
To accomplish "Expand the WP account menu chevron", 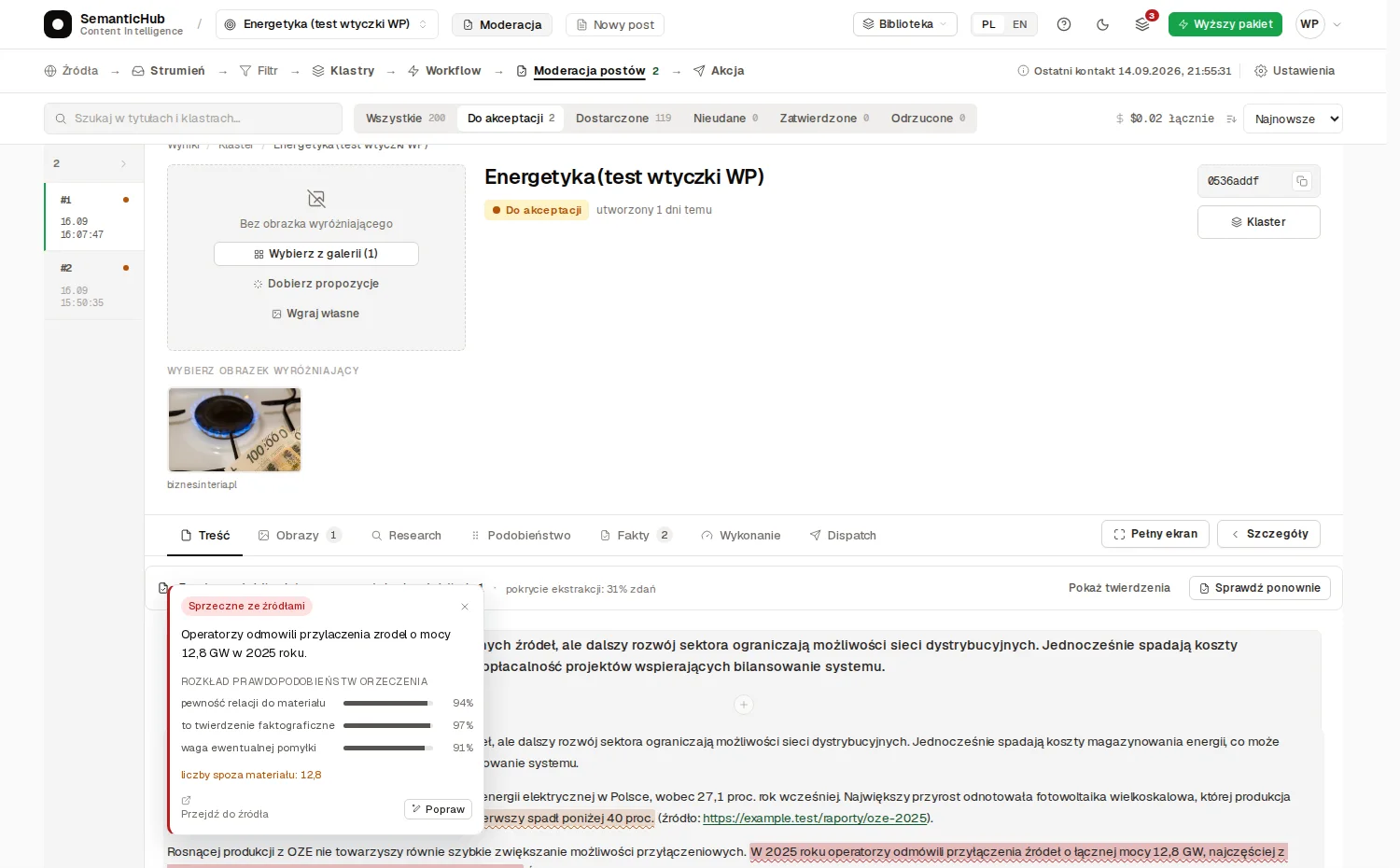I will [x=1337, y=24].
